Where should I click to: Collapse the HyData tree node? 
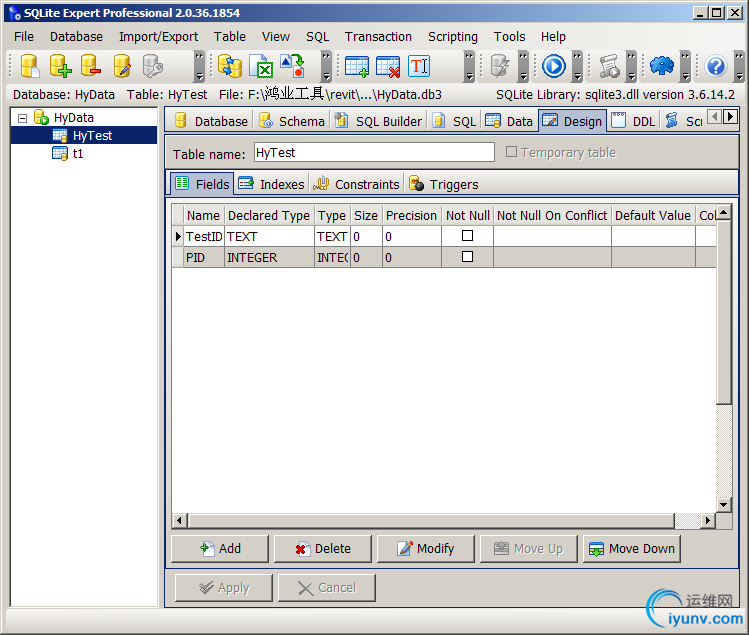[x=22, y=118]
